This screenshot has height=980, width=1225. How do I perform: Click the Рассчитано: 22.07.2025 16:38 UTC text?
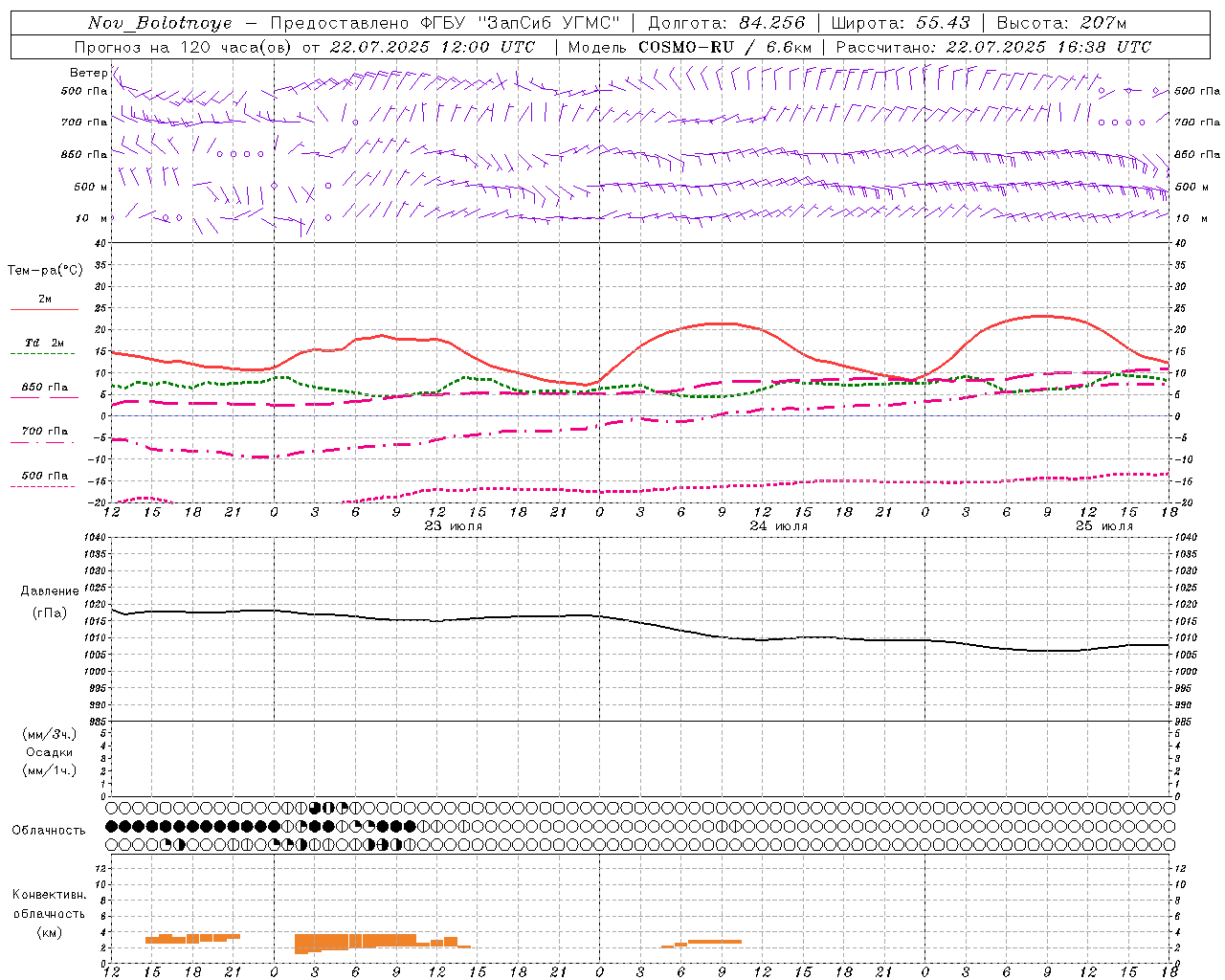click(x=993, y=47)
